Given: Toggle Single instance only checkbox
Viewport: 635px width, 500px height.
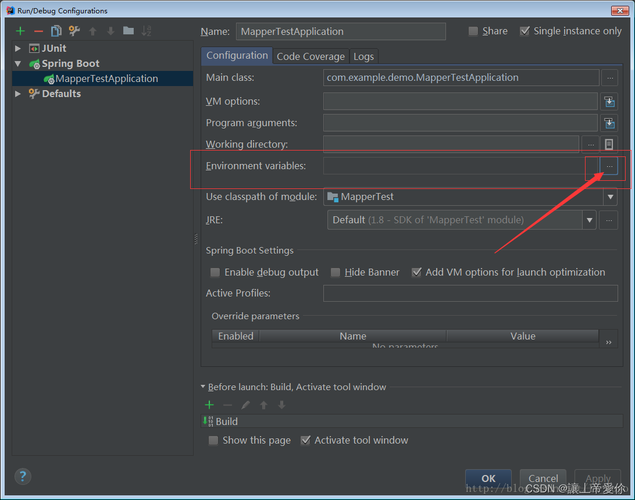Looking at the screenshot, I should [x=524, y=31].
